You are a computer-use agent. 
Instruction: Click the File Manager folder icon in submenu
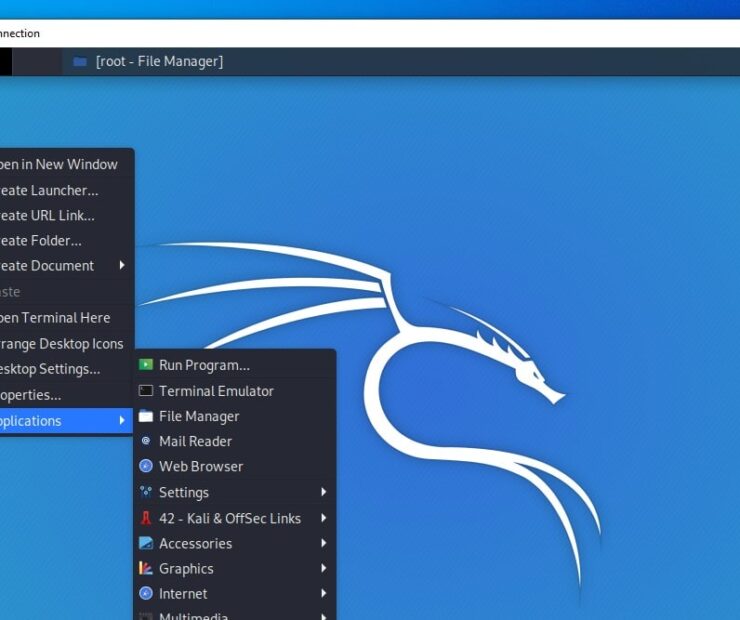(146, 416)
